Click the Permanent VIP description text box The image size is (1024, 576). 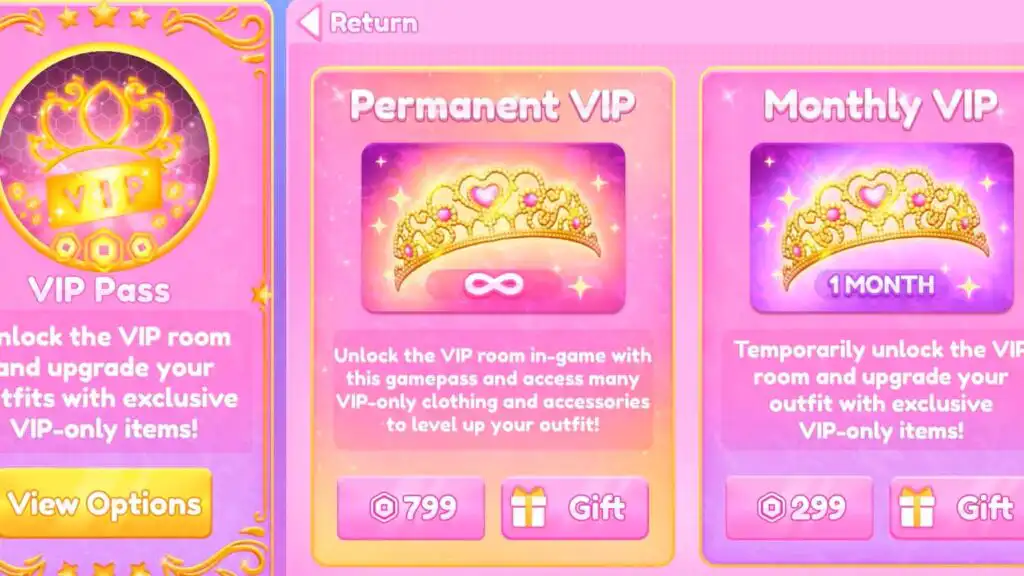point(493,390)
